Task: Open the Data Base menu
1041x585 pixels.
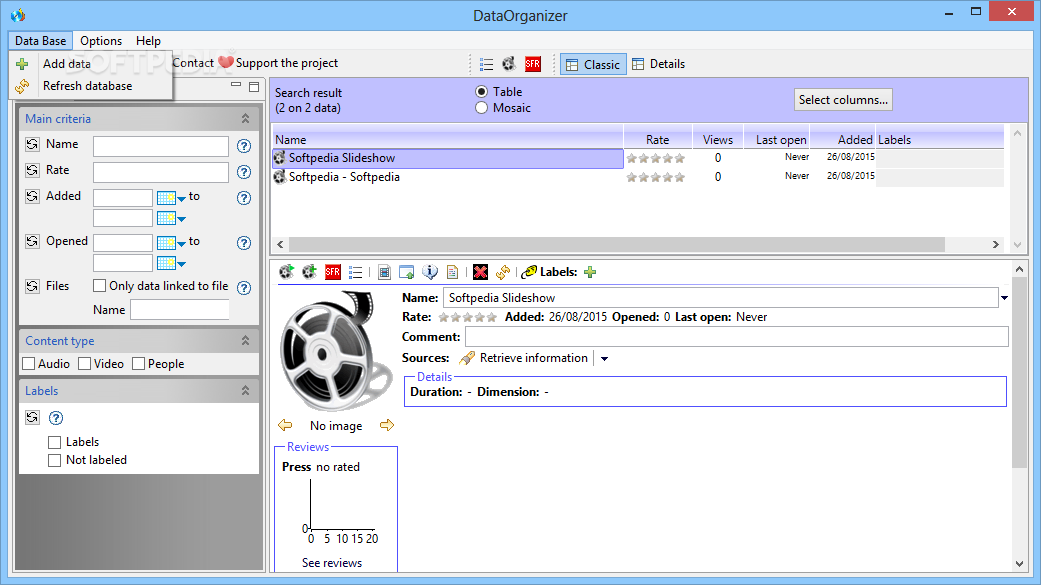Action: point(40,41)
